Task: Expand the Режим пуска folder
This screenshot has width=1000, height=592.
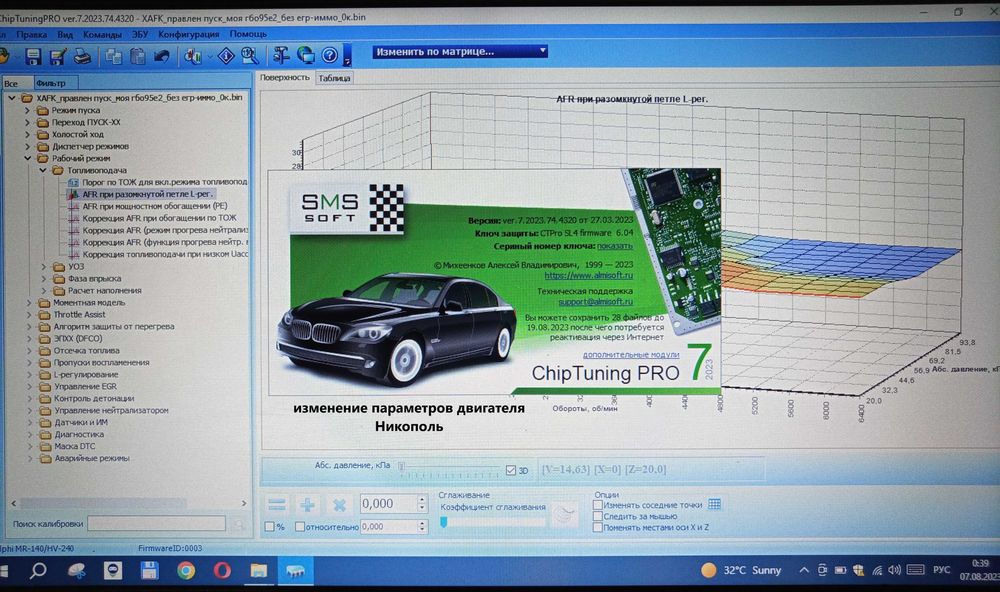Action: pos(27,110)
